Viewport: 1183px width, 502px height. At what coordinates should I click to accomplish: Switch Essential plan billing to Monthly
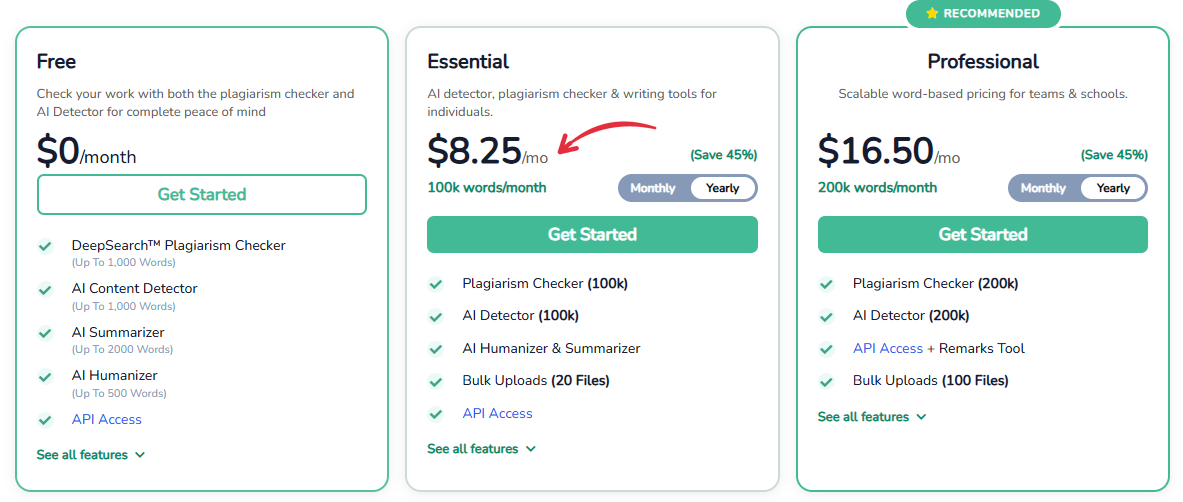pyautogui.click(x=653, y=188)
